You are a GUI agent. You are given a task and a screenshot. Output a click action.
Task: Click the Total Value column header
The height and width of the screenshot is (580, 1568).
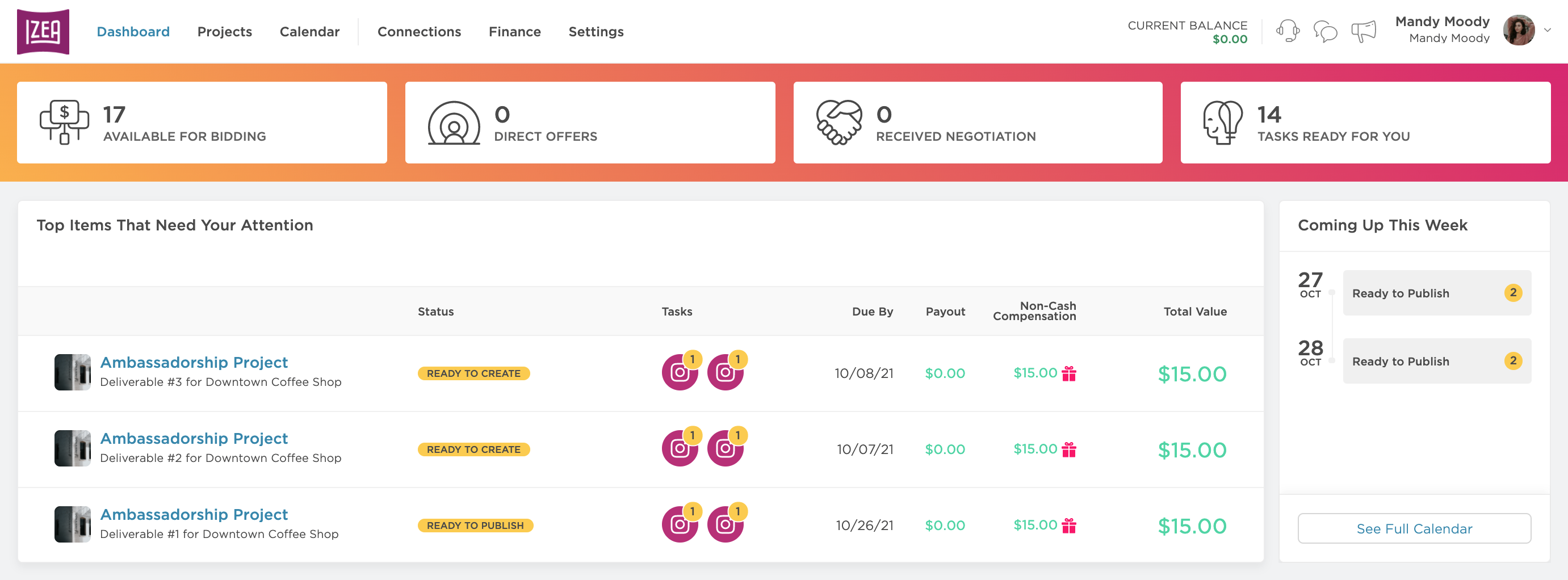tap(1195, 312)
